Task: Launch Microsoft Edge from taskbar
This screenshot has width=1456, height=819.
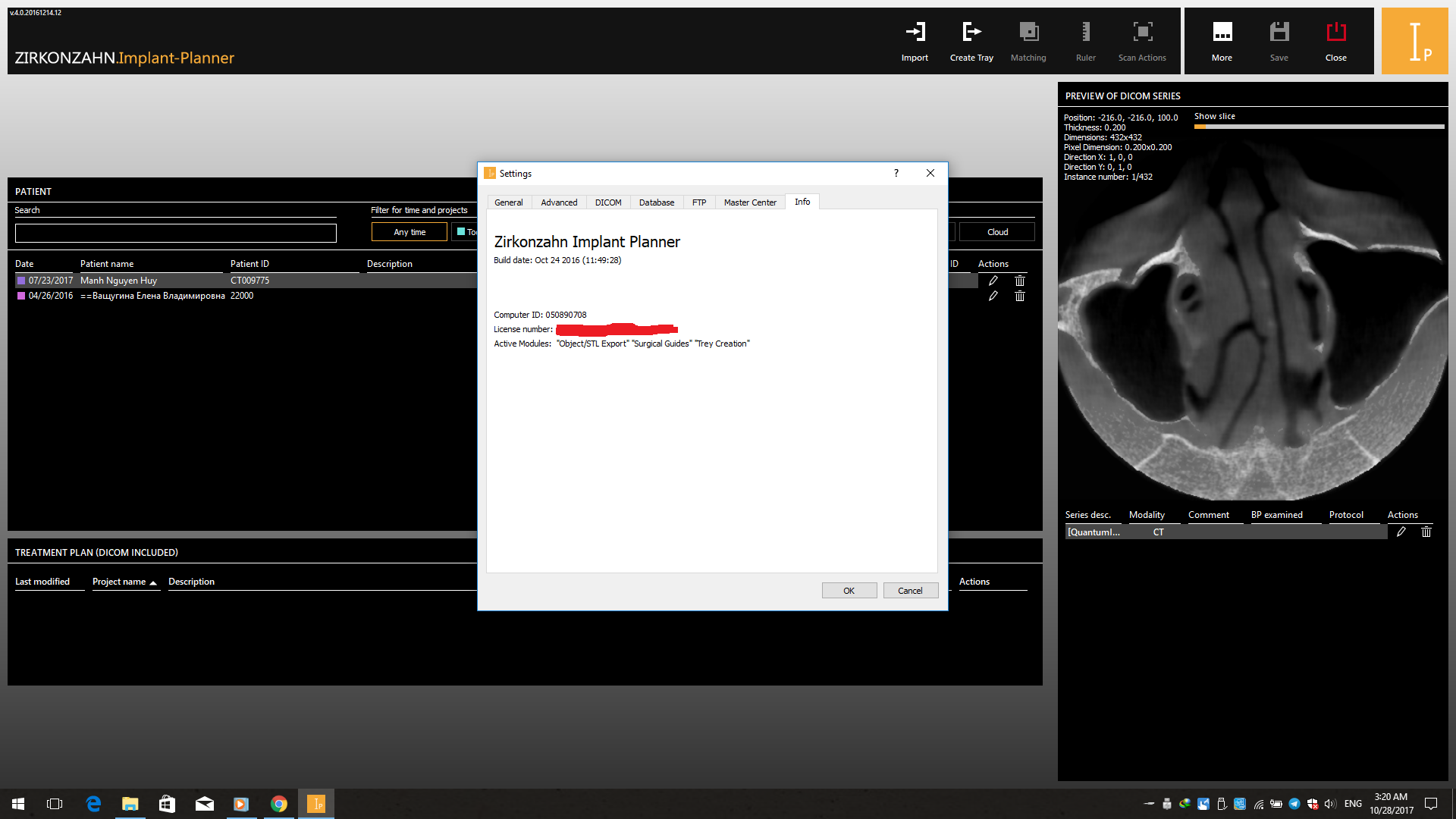Action: coord(93,804)
